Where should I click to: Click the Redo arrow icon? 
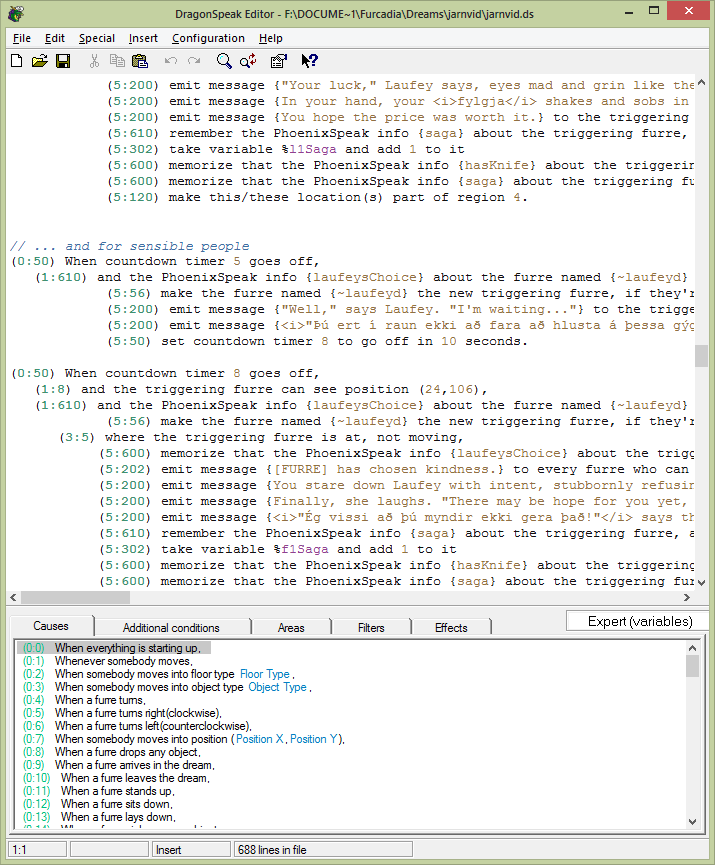194,61
